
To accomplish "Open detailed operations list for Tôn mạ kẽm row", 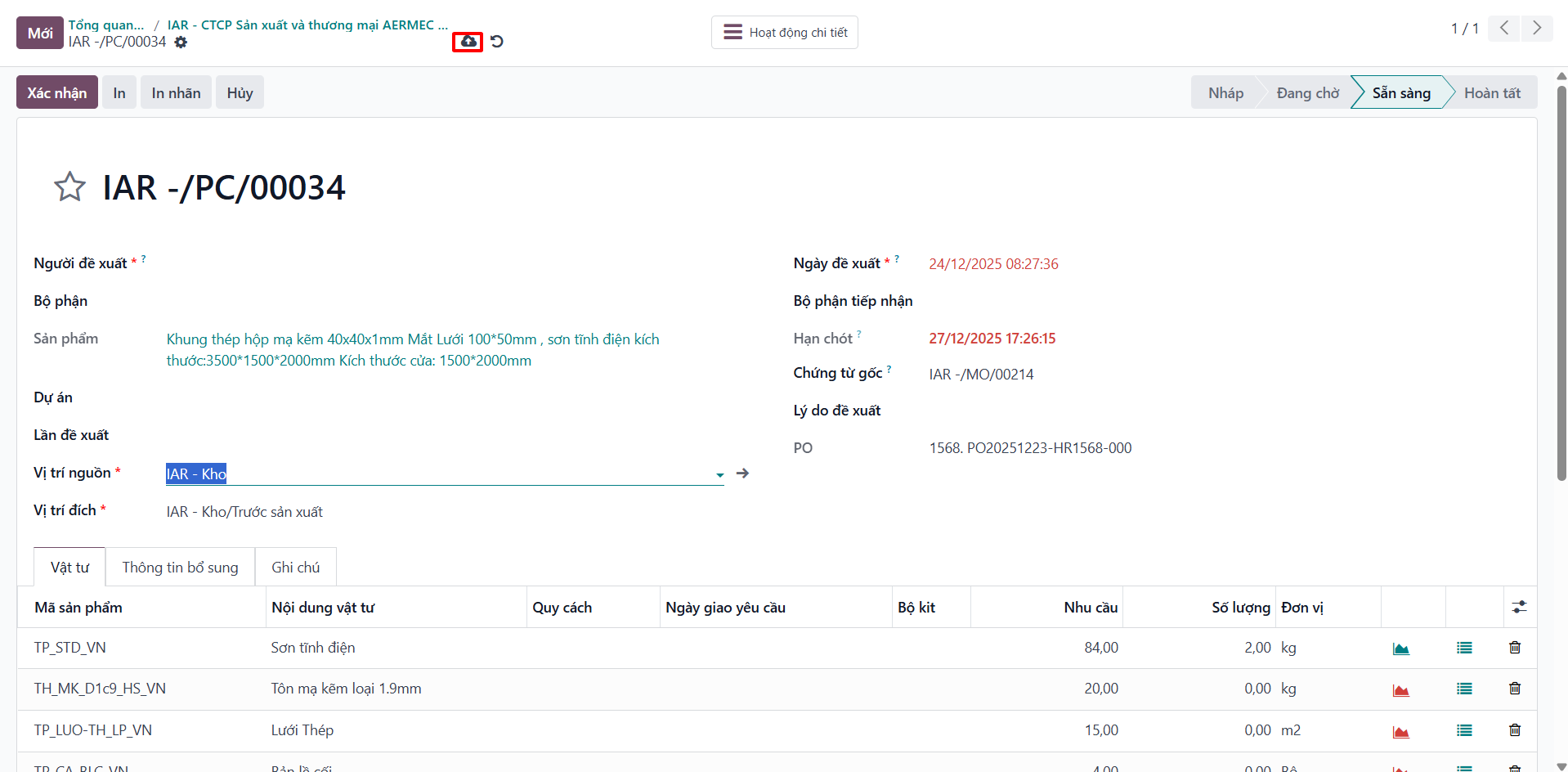I will [x=1464, y=689].
